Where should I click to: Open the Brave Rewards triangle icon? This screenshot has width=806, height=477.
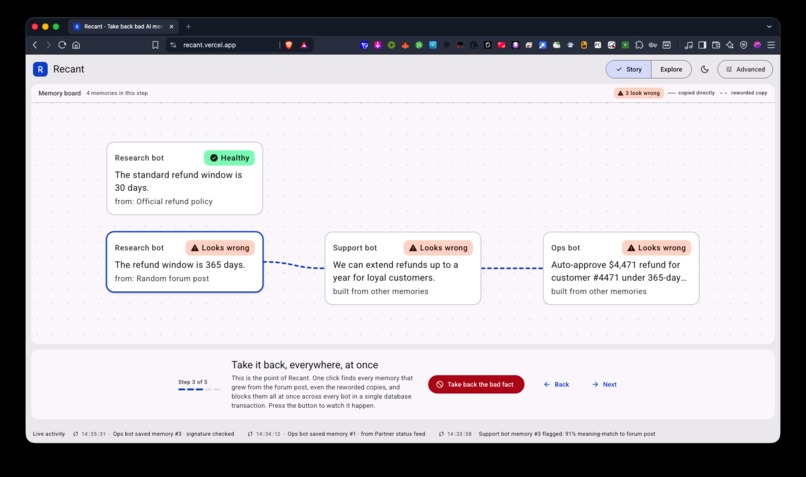click(x=304, y=45)
